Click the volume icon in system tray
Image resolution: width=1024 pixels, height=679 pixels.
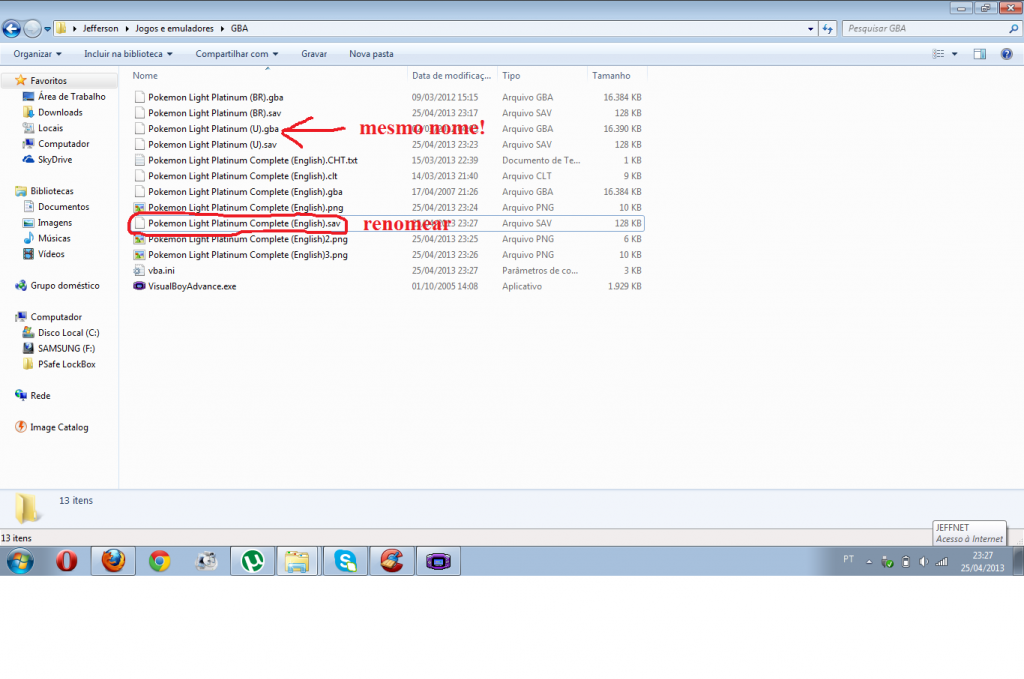point(923,561)
